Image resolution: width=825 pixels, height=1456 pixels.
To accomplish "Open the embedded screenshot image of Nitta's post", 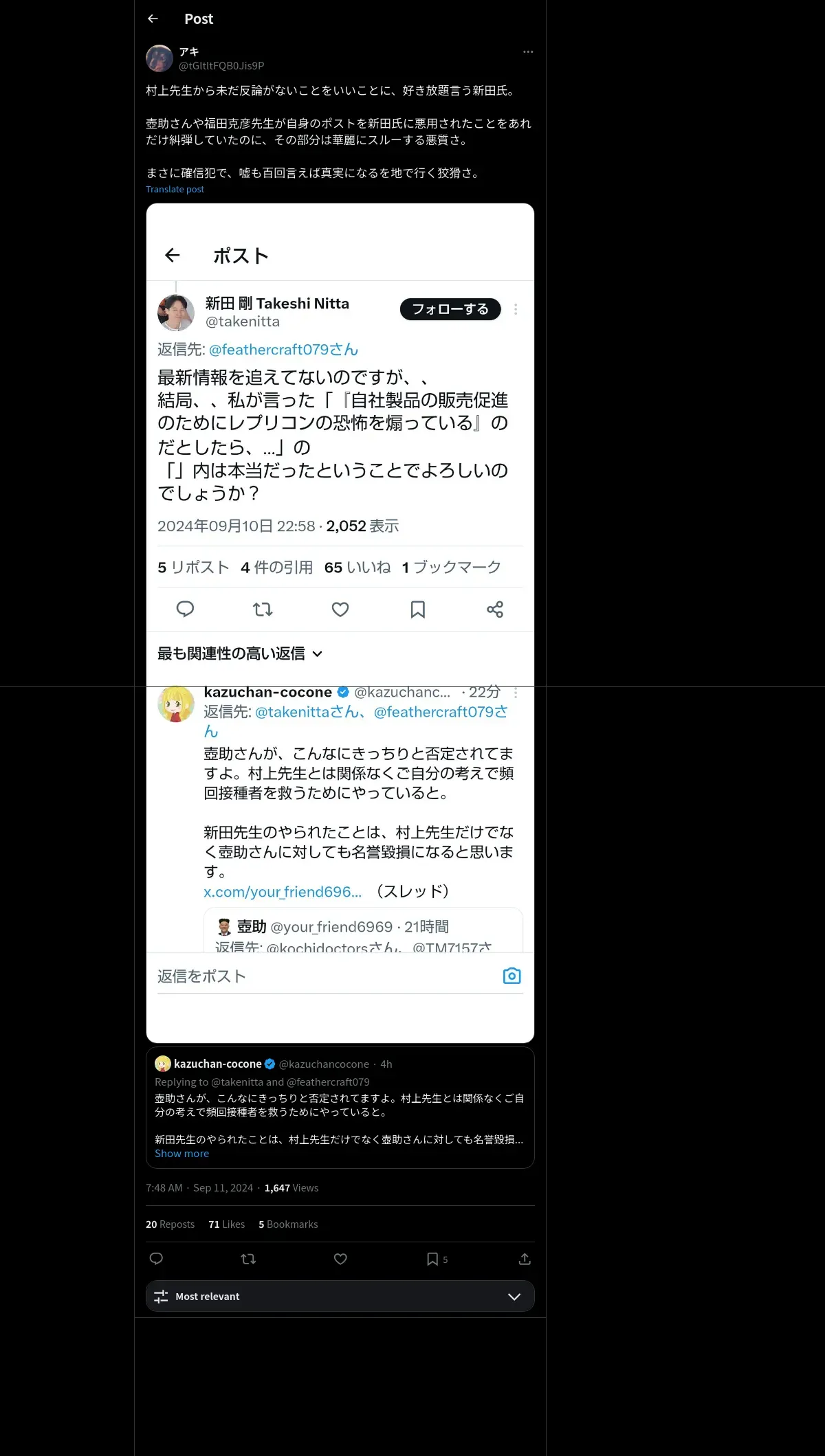I will pyautogui.click(x=340, y=623).
